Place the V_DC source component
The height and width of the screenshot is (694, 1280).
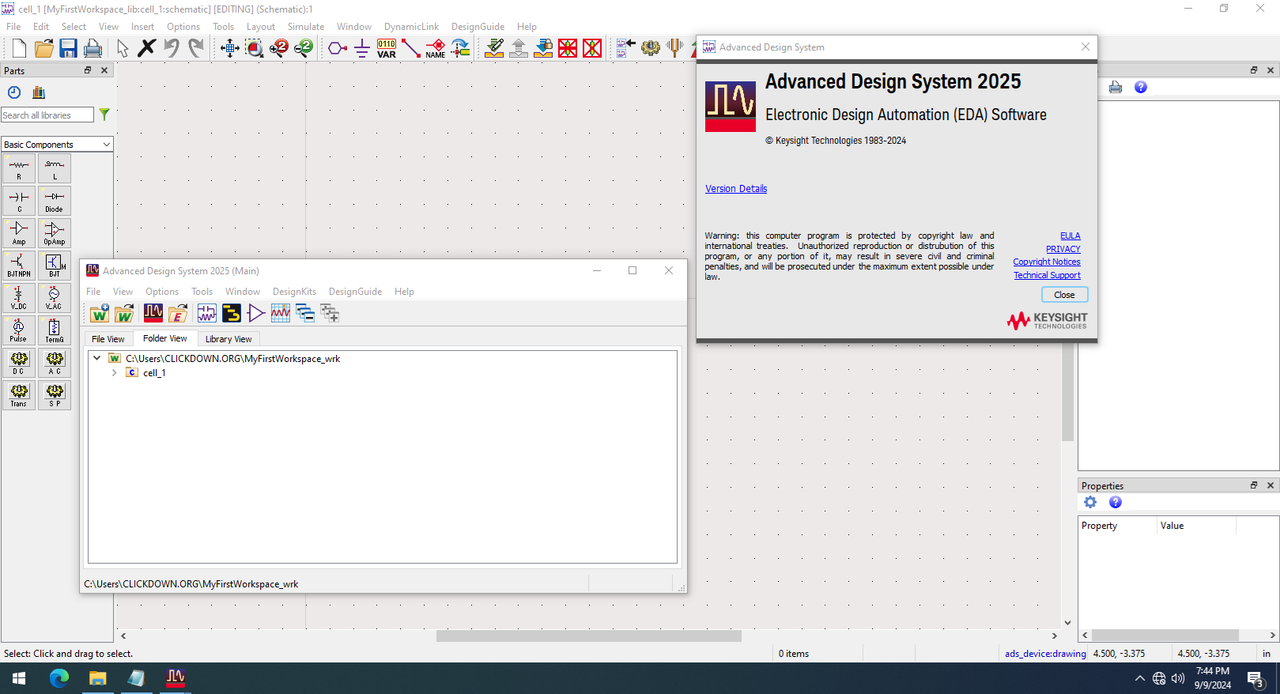click(x=19, y=298)
